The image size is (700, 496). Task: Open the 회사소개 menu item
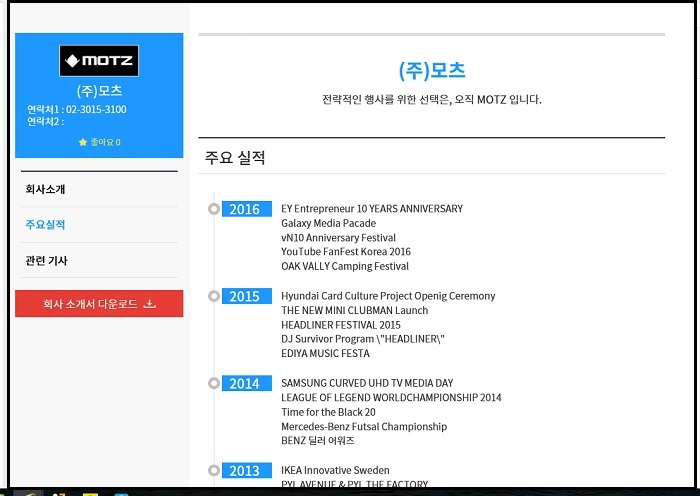tap(45, 189)
